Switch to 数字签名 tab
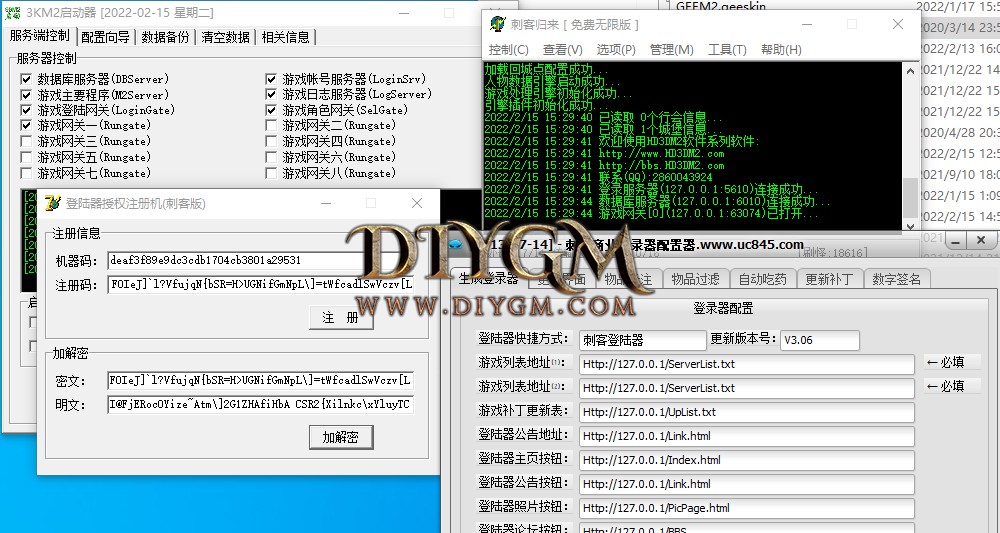 coord(897,279)
